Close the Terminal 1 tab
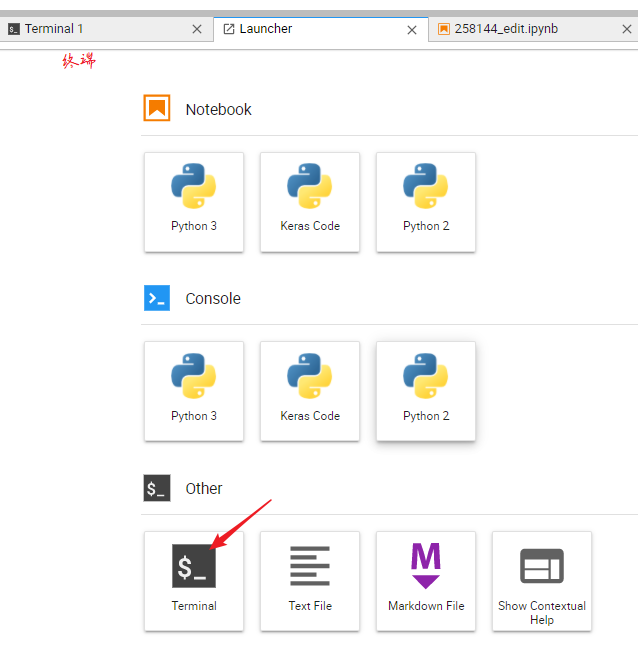The height and width of the screenshot is (669, 638). [x=197, y=29]
